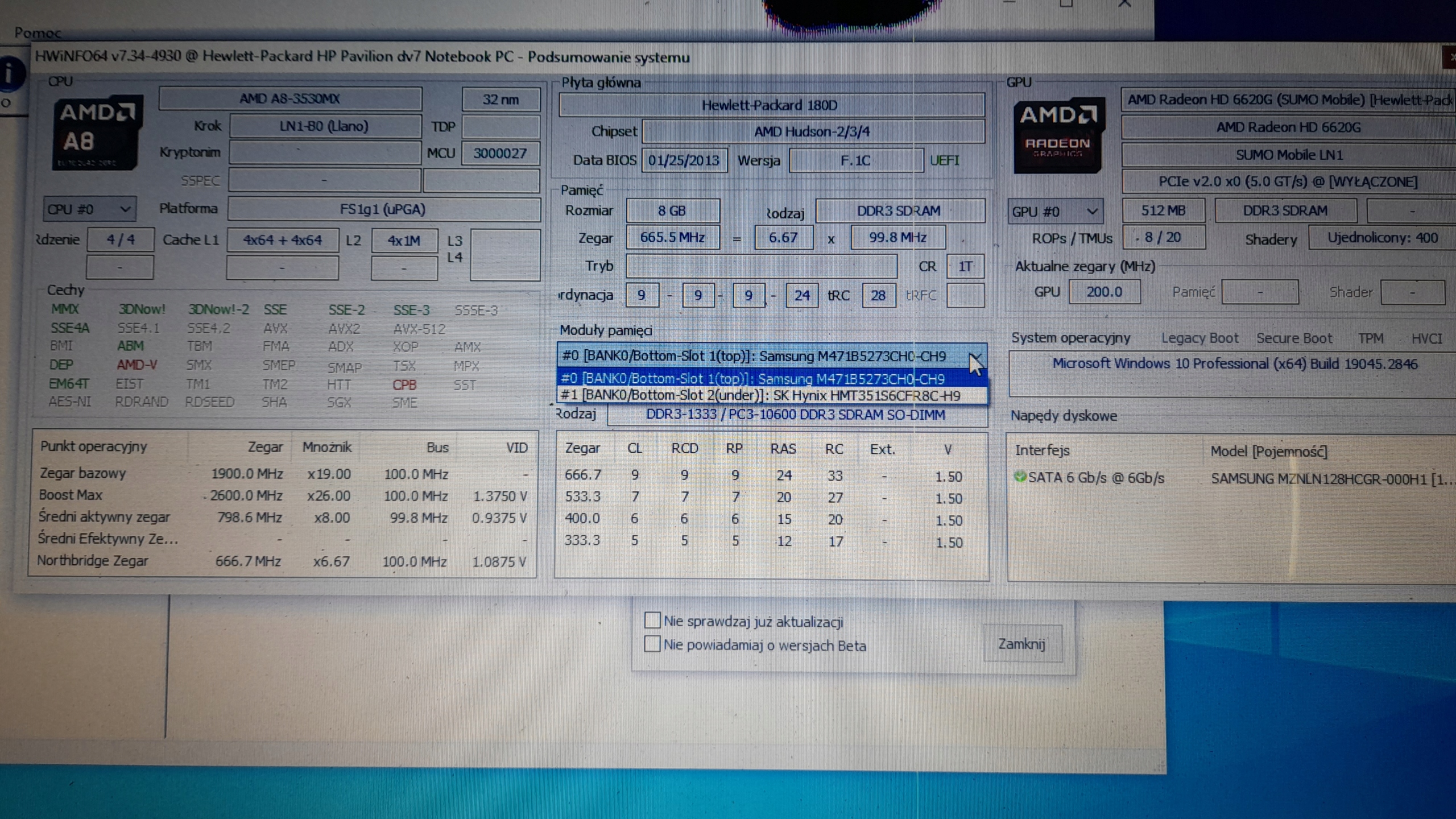Click the tRC value 28
The image size is (1456, 819).
[879, 295]
